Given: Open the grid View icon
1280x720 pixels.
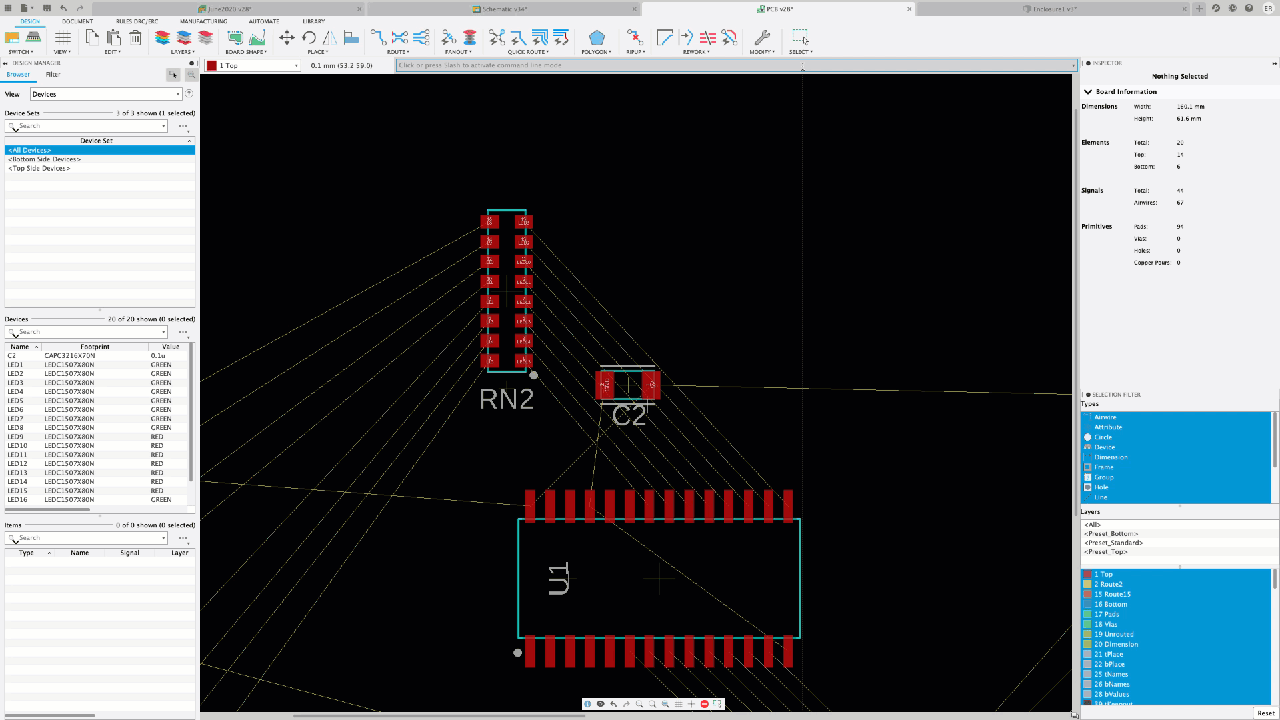Looking at the screenshot, I should pos(62,38).
